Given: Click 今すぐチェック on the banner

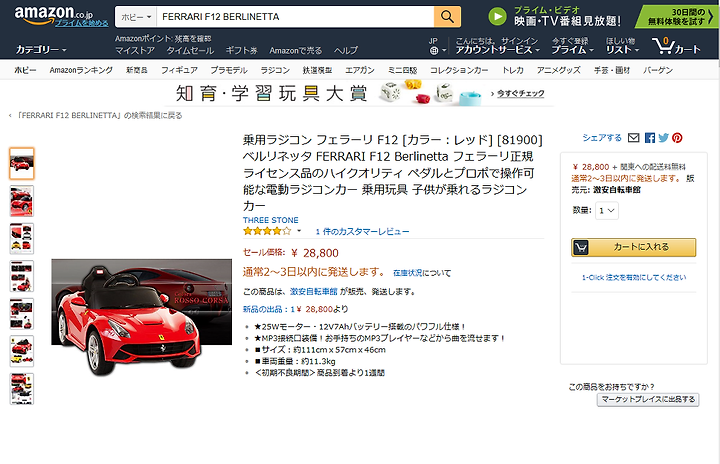Looking at the screenshot, I should 520,94.
